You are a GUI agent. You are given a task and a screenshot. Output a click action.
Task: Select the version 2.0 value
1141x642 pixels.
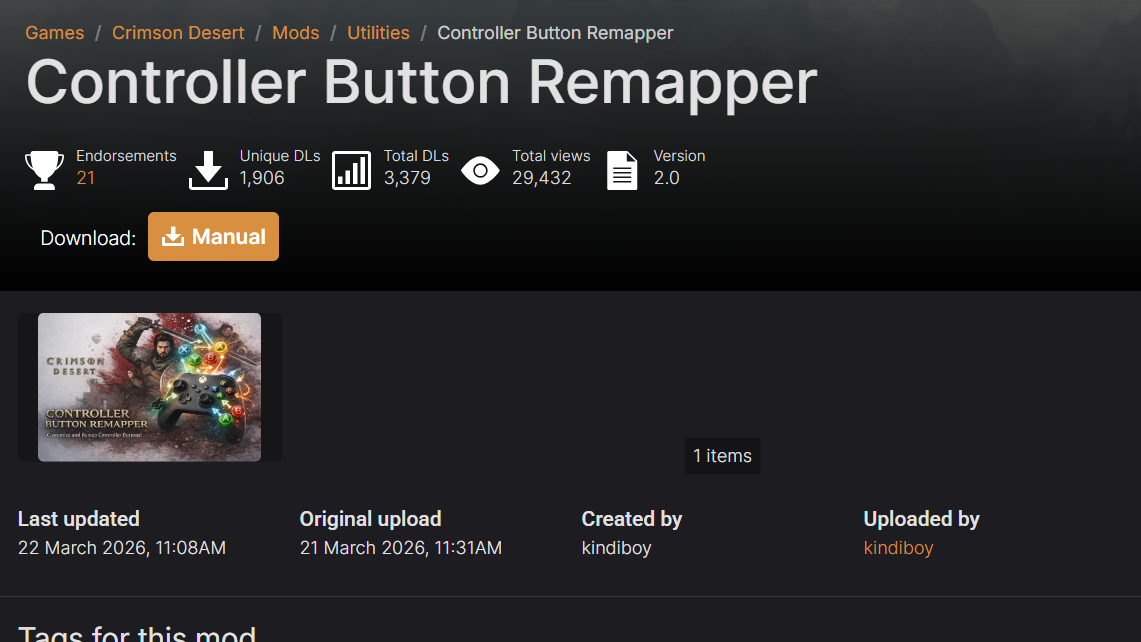pos(666,178)
